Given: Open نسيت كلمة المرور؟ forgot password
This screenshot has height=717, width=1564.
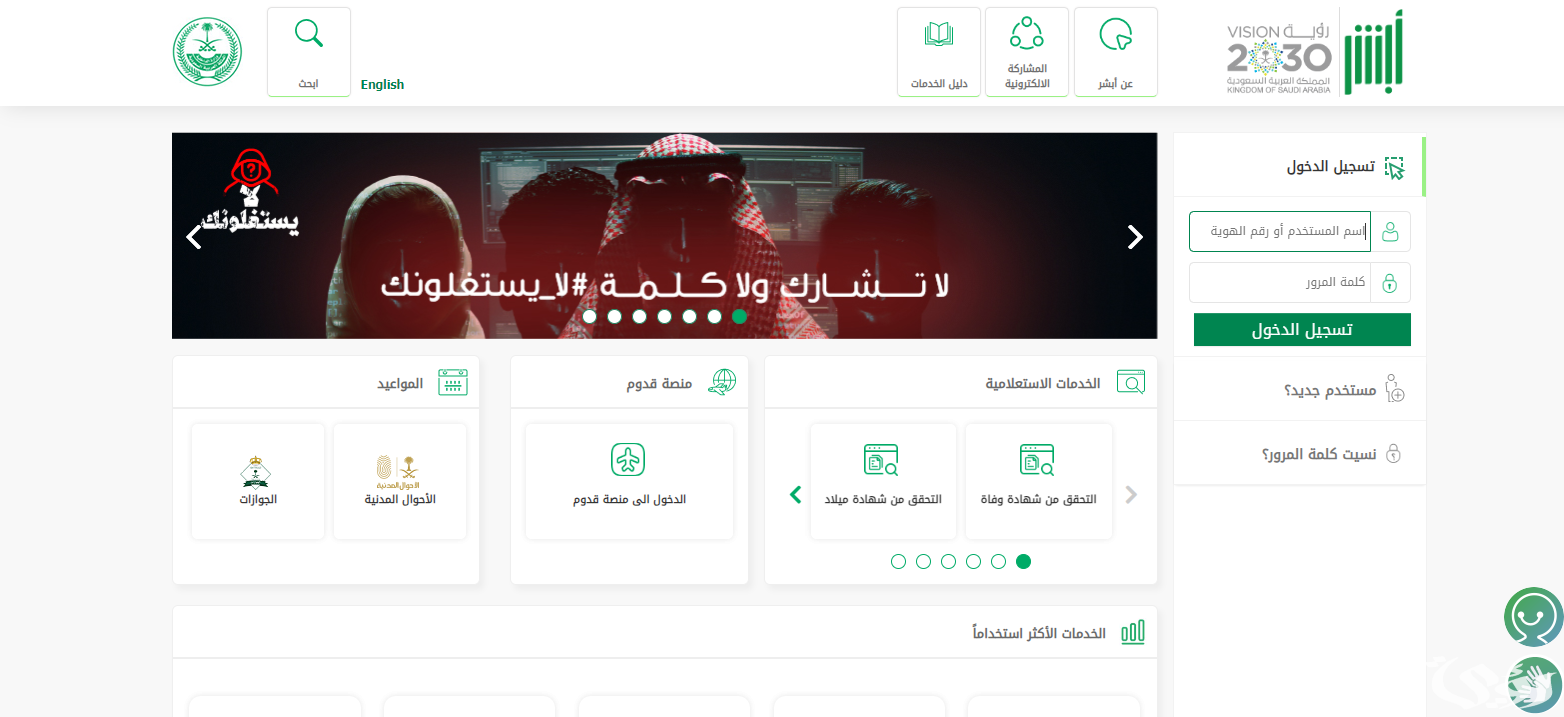Looking at the screenshot, I should (x=1319, y=454).
